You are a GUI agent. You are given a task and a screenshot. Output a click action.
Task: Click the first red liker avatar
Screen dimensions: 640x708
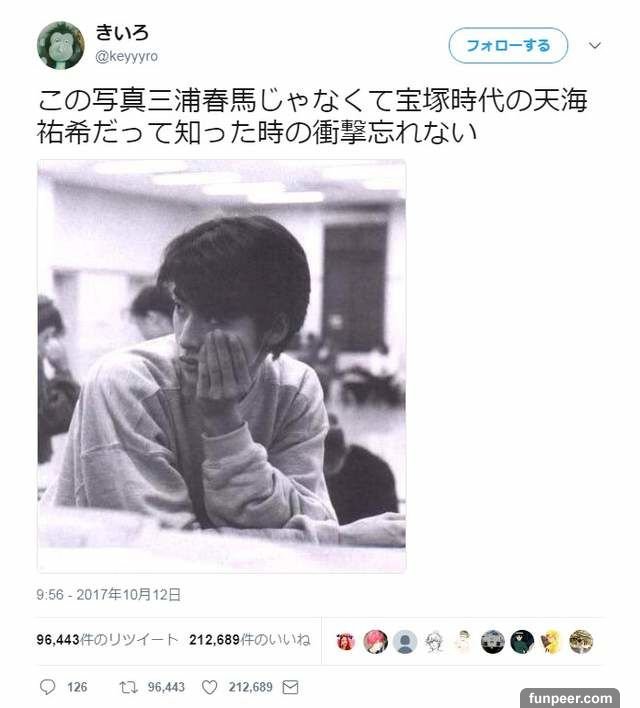click(x=346, y=642)
